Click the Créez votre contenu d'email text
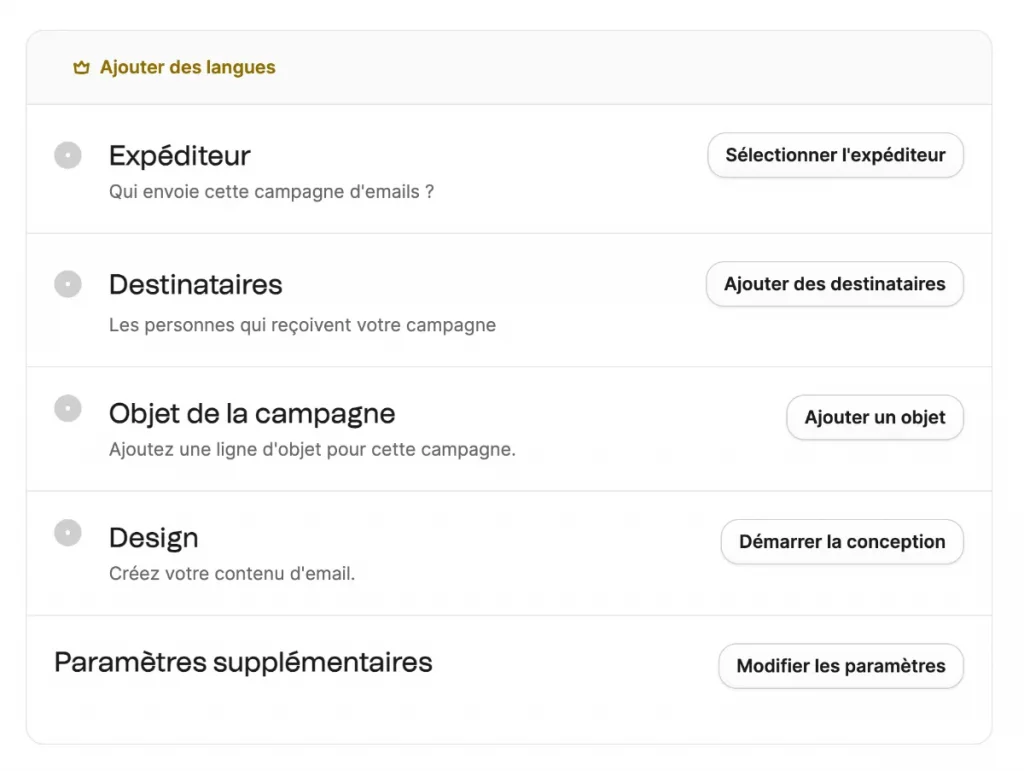Viewport: 1024px width, 771px height. coord(231,573)
